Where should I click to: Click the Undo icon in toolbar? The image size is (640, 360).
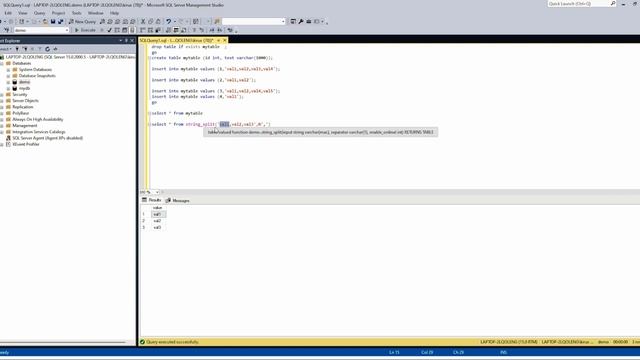point(168,21)
